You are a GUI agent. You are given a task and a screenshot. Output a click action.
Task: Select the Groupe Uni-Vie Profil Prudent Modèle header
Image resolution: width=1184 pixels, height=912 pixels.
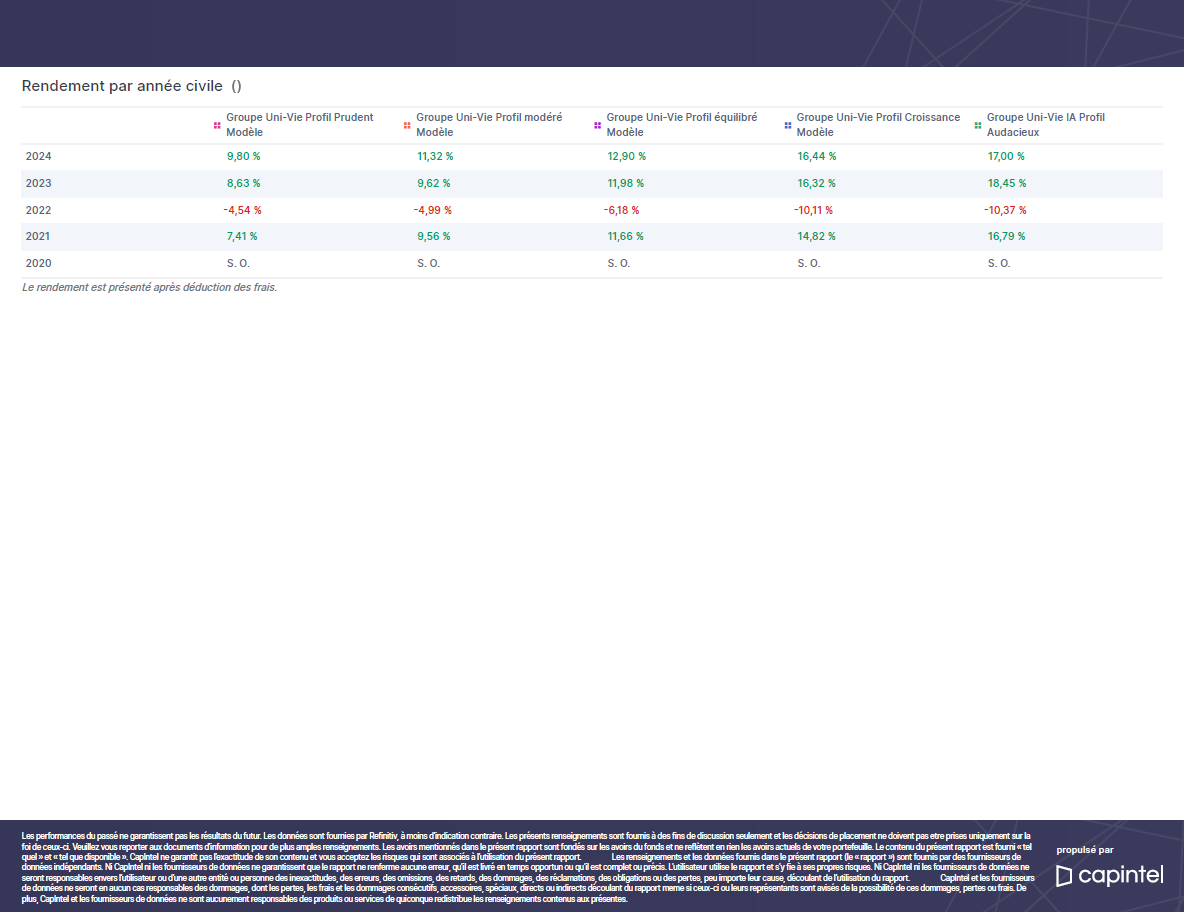[300, 125]
